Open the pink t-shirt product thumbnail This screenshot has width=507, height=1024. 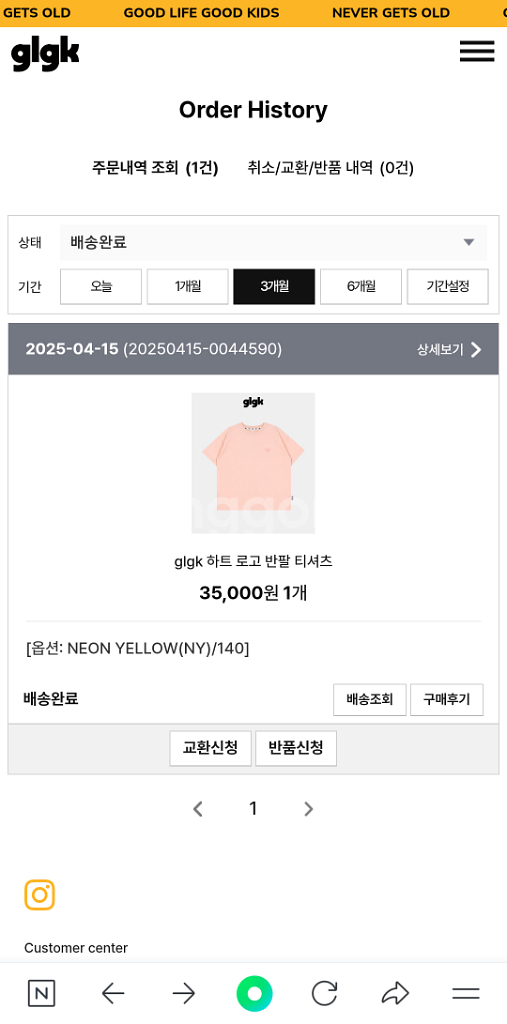(x=253, y=463)
